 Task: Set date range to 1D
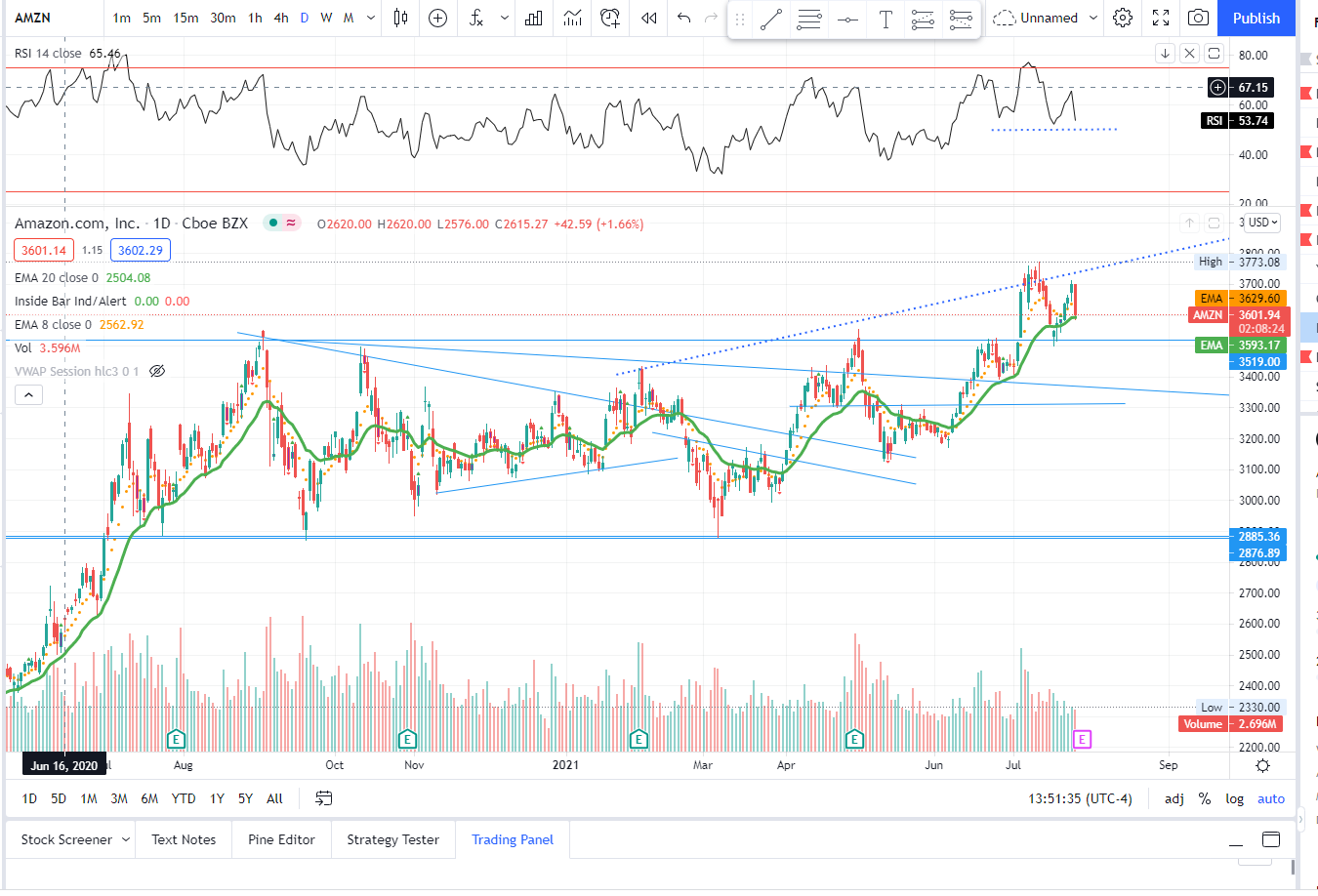click(x=29, y=798)
